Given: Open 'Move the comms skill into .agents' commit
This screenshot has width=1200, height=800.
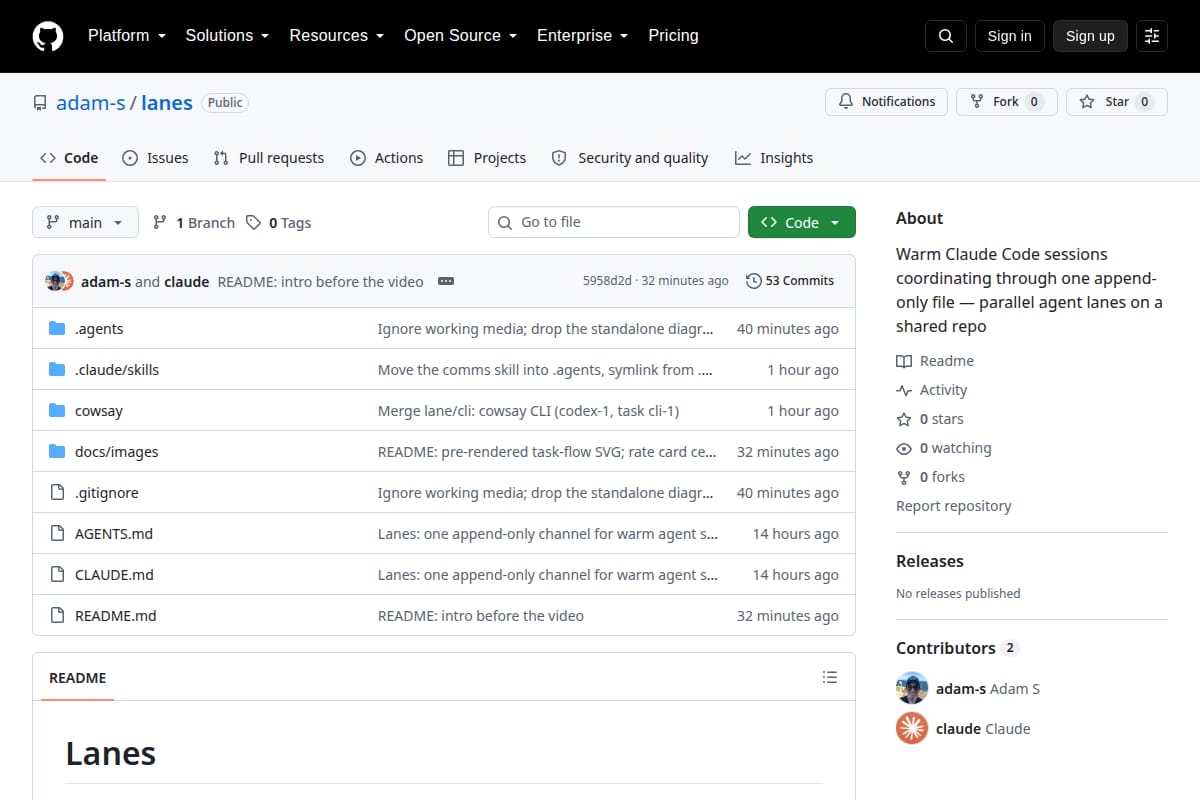Looking at the screenshot, I should point(545,370).
